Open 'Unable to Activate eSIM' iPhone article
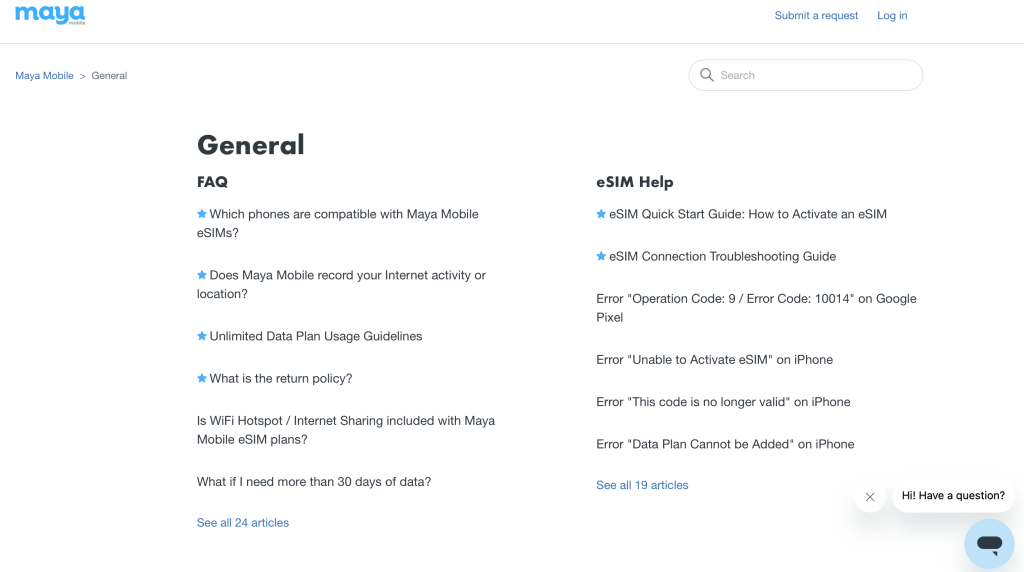Viewport: 1024px width, 572px height. (714, 360)
